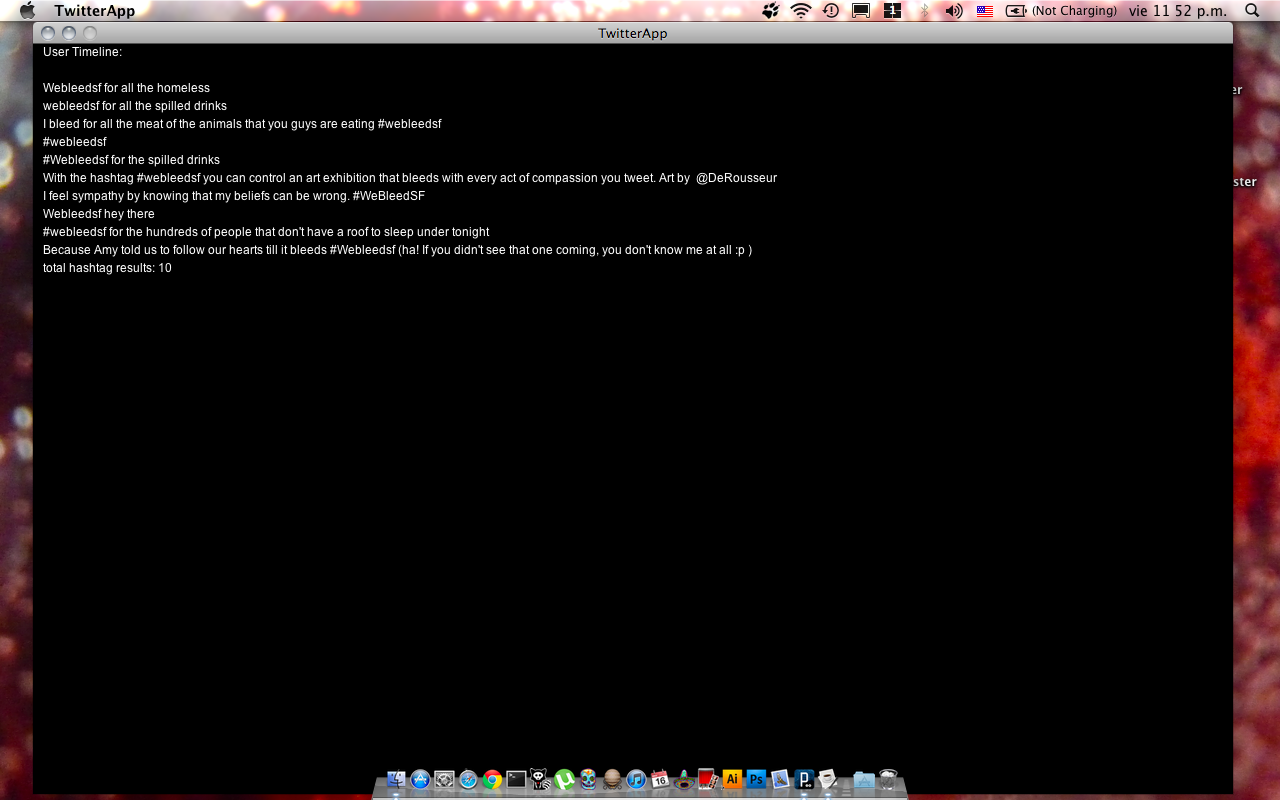Click the sugar skull dock icon
The image size is (1280, 800).
click(x=588, y=779)
